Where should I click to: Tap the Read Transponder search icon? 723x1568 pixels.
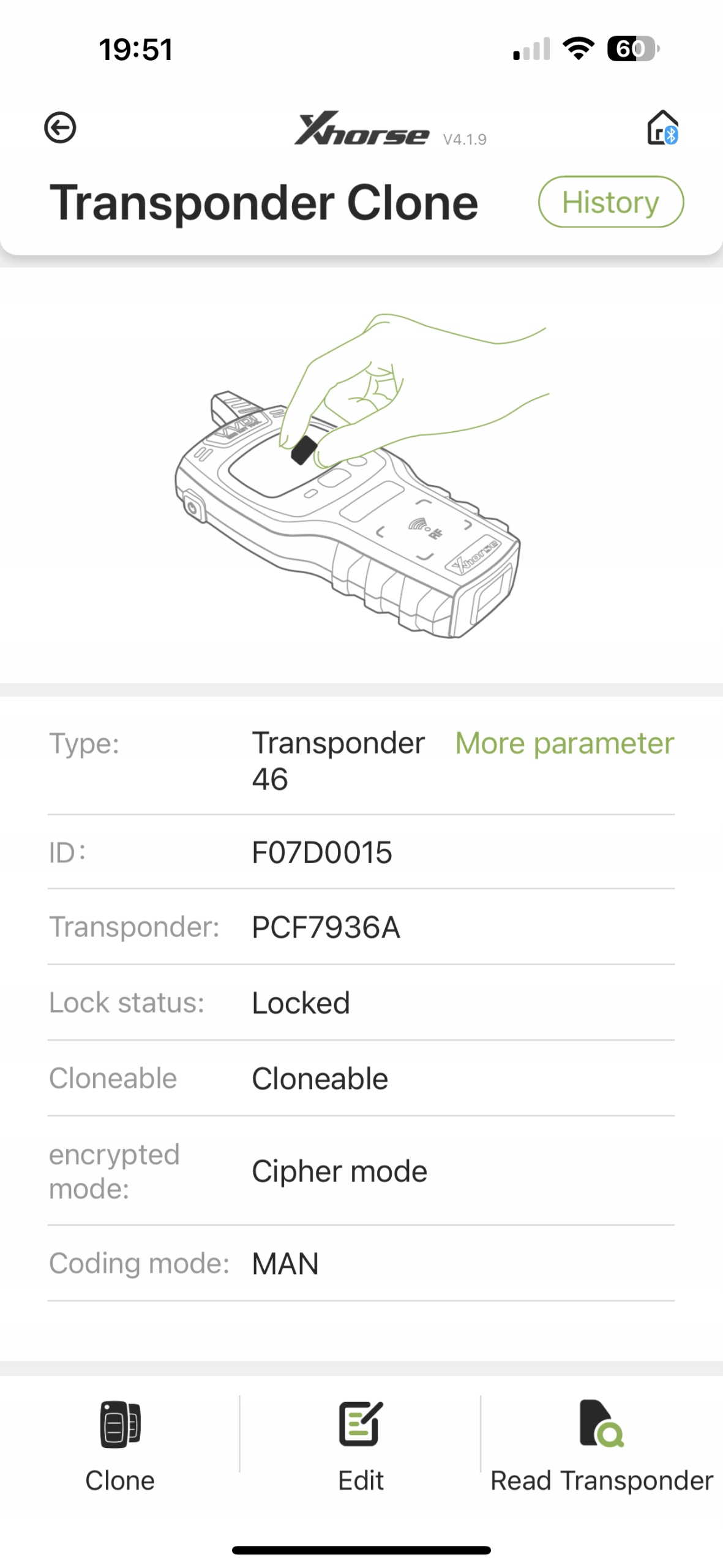pos(601,1423)
